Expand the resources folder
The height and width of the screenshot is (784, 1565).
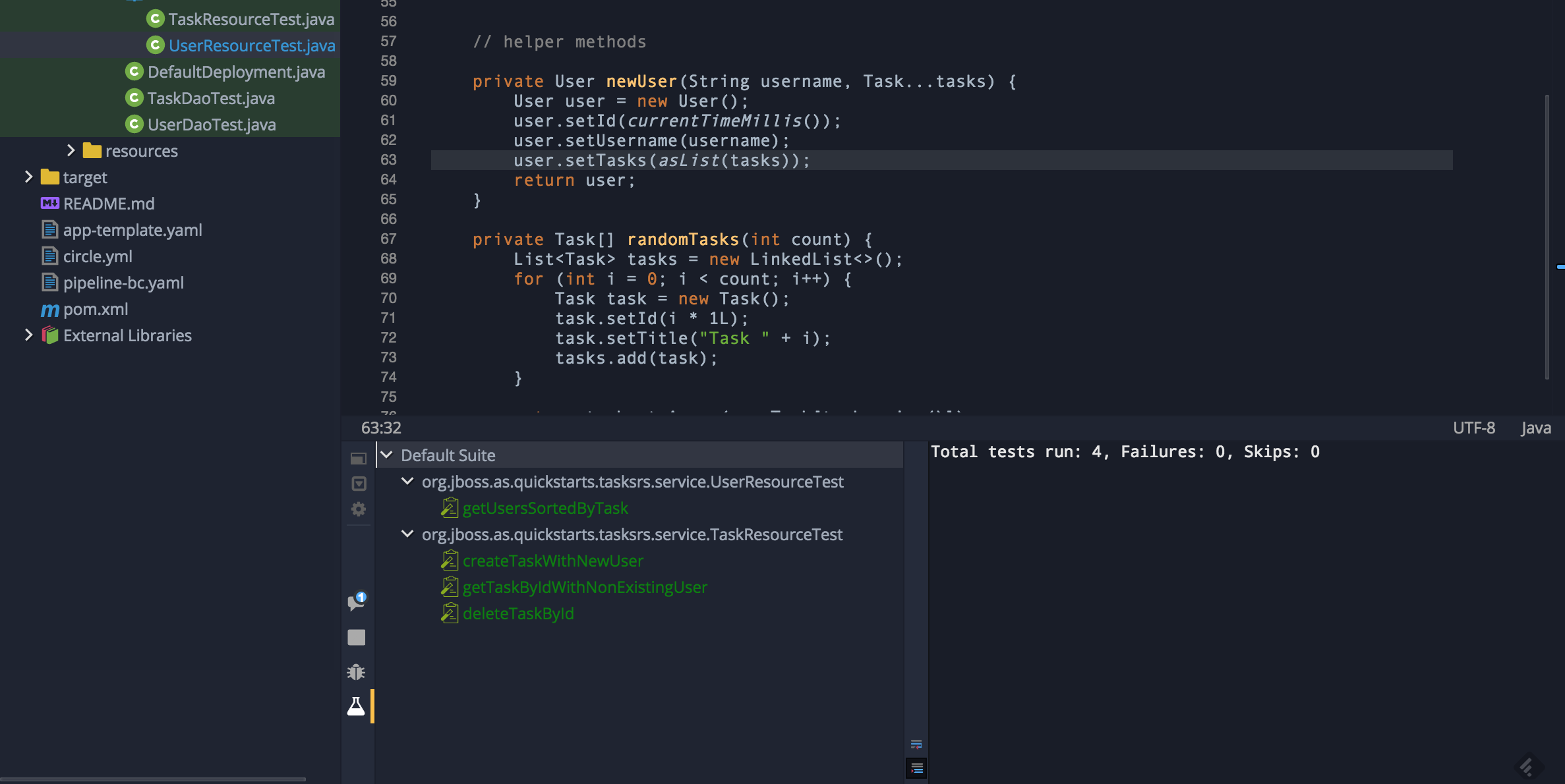71,151
